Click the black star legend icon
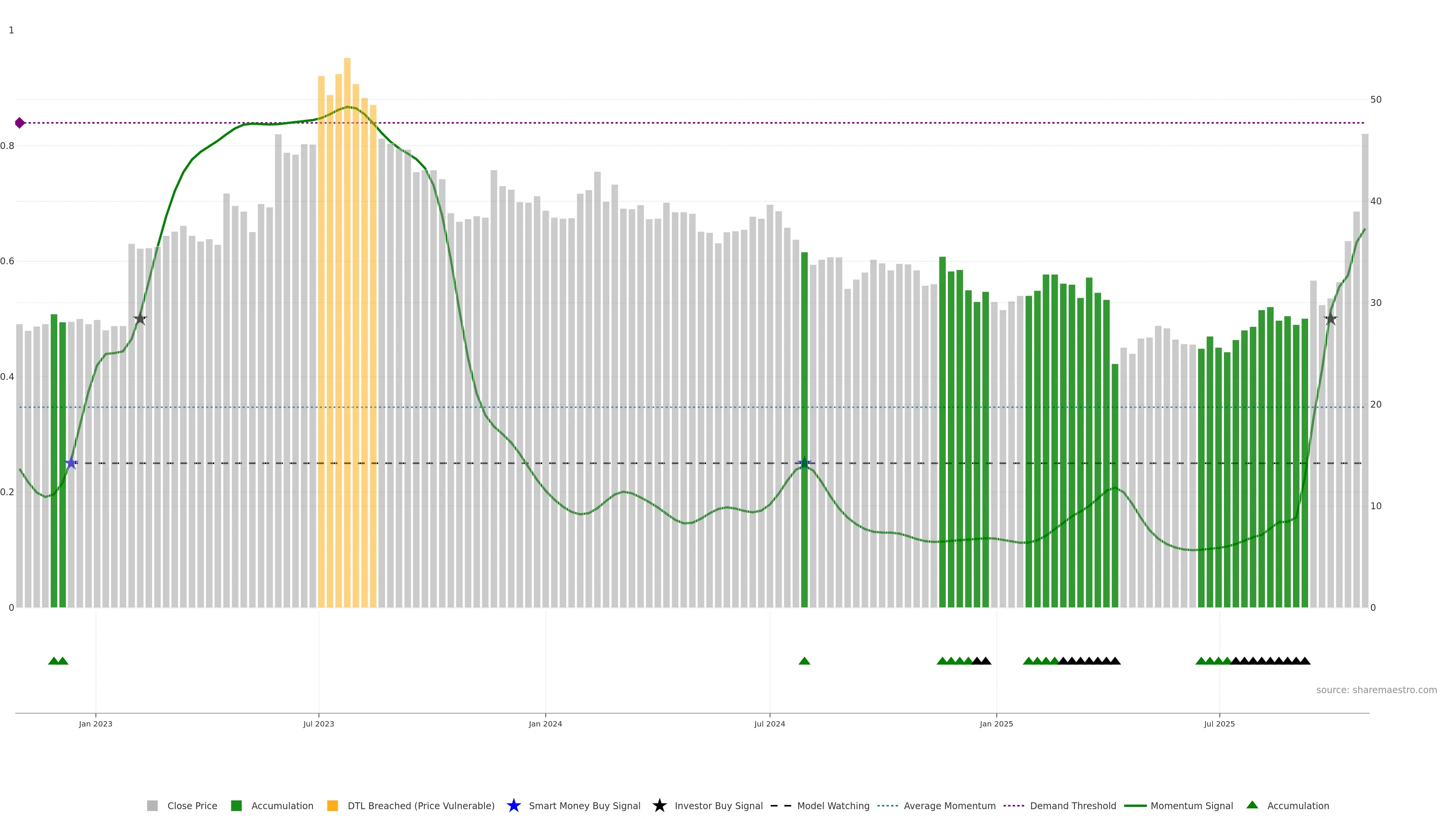The image size is (1456, 819). point(659,805)
